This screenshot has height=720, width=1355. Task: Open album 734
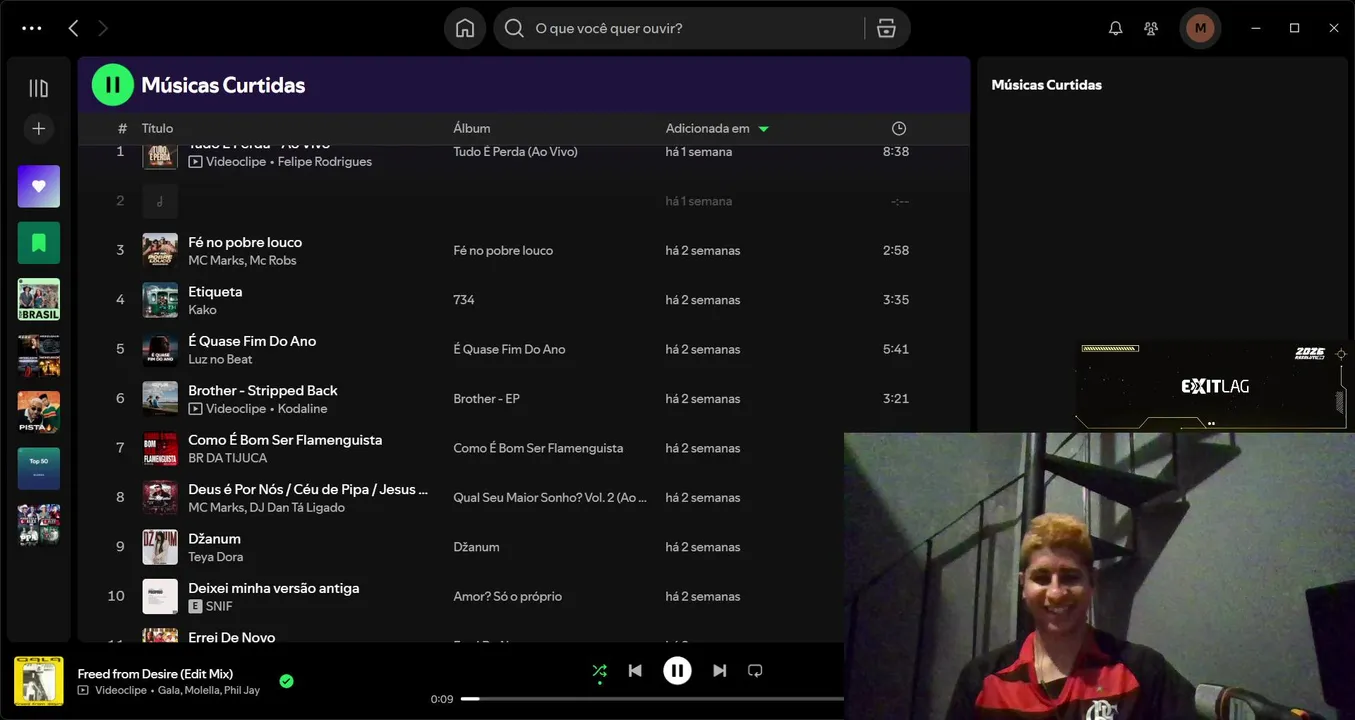click(464, 300)
